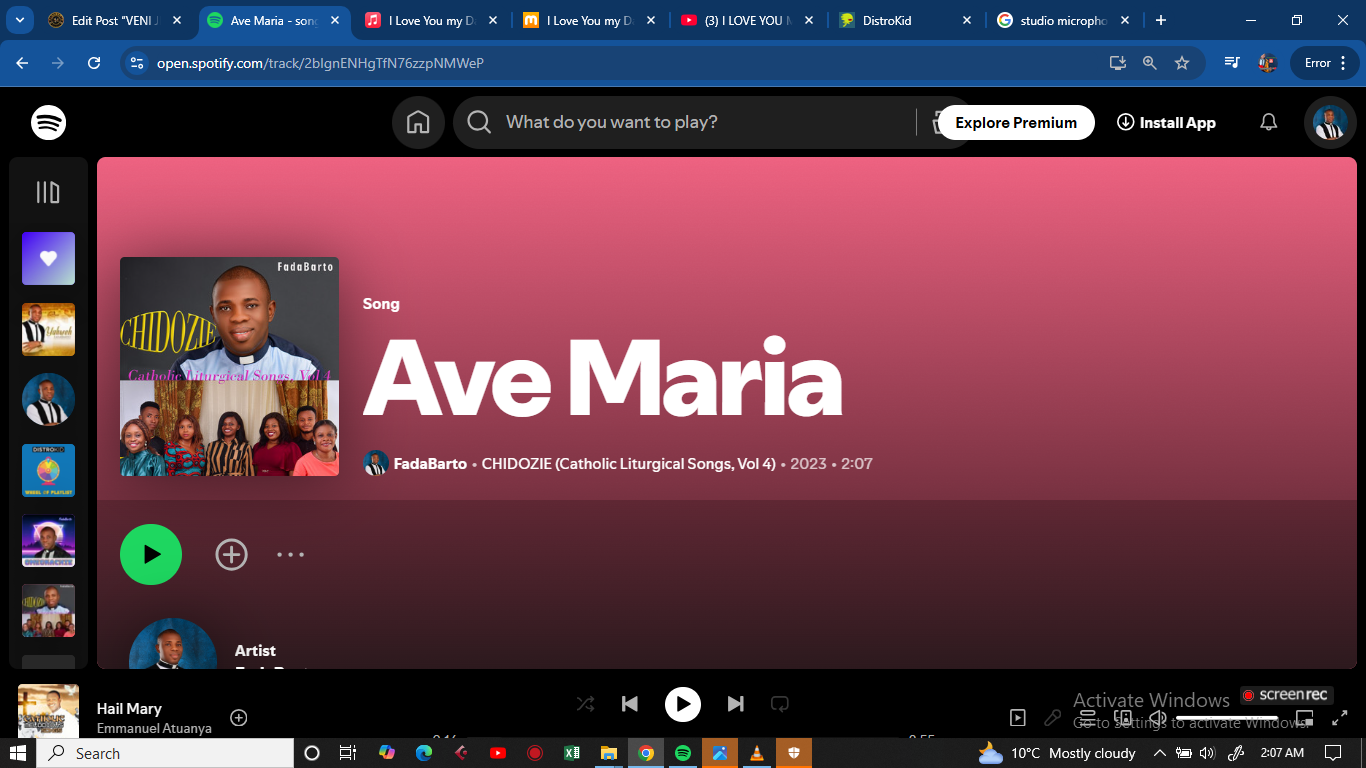Open the purple-cover album in sidebar
1366x768 pixels.
48,541
